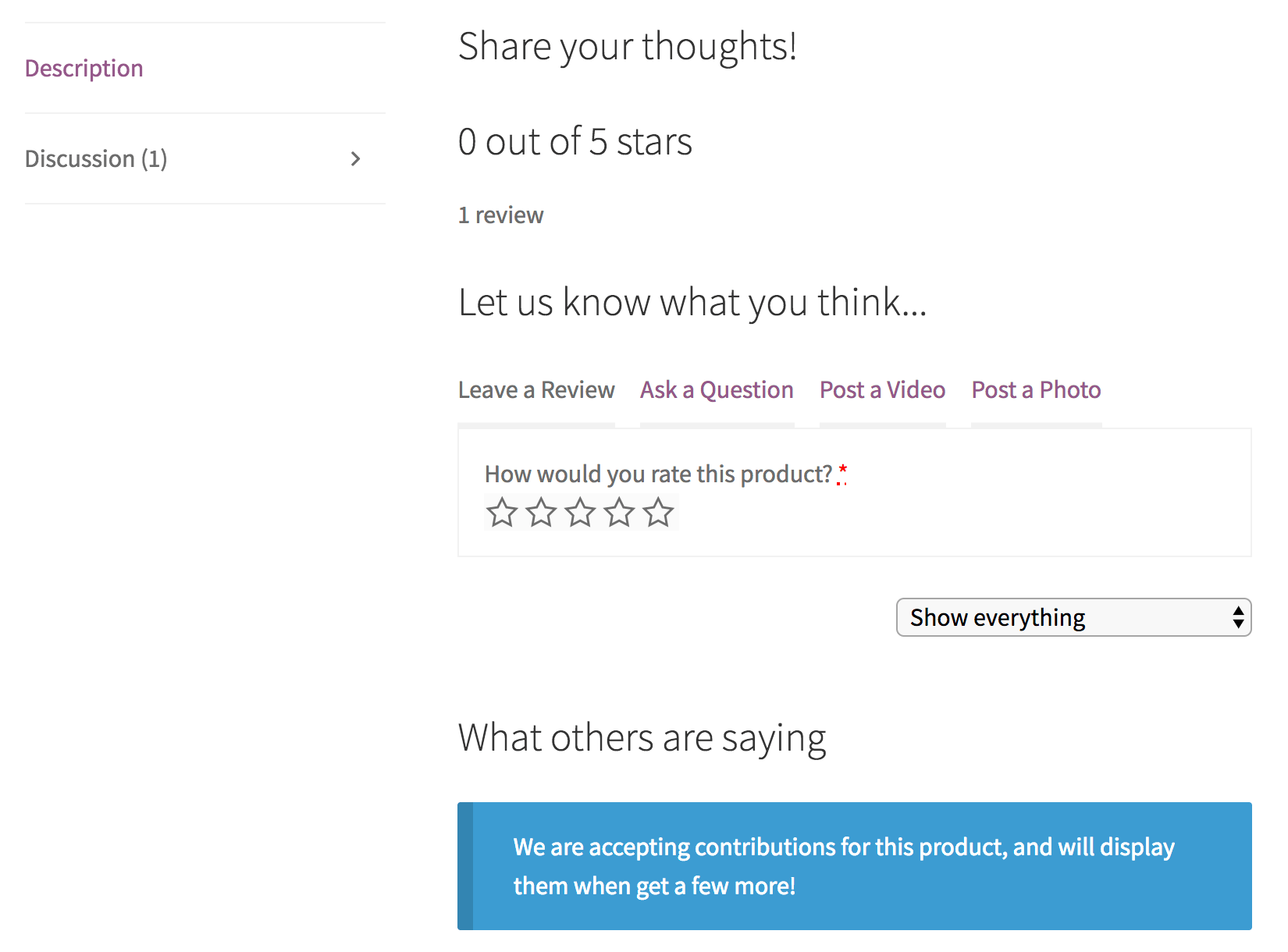
Task: Open the Show everything filter dropdown
Action: coord(1073,617)
